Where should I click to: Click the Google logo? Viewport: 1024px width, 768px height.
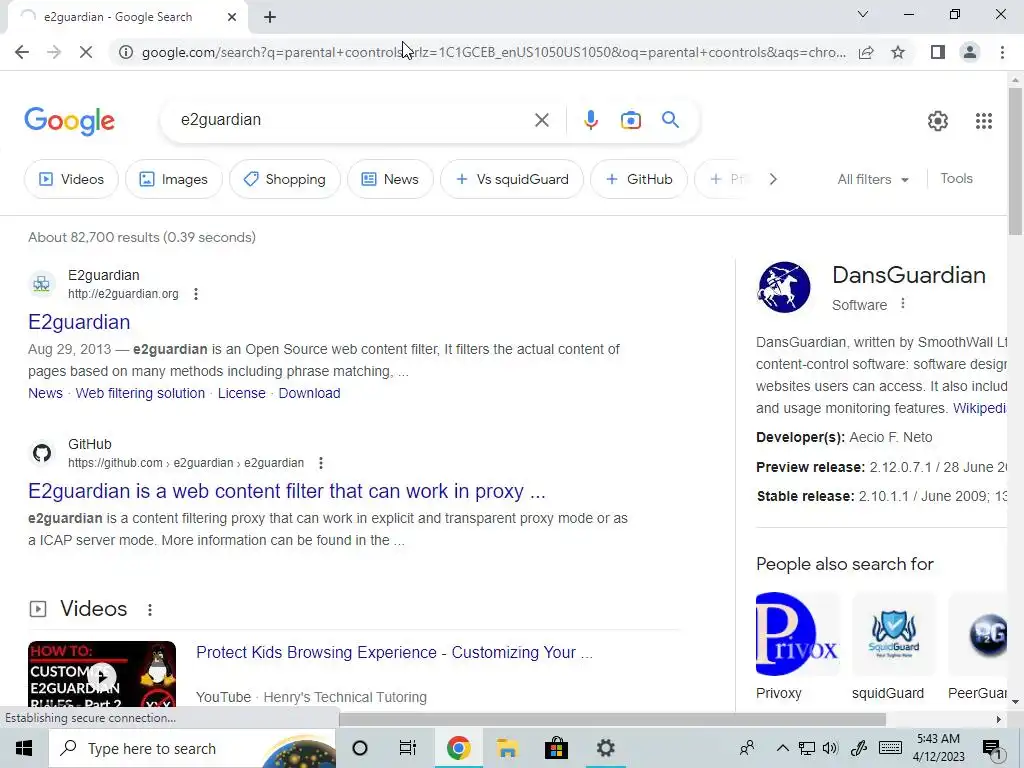[69, 121]
